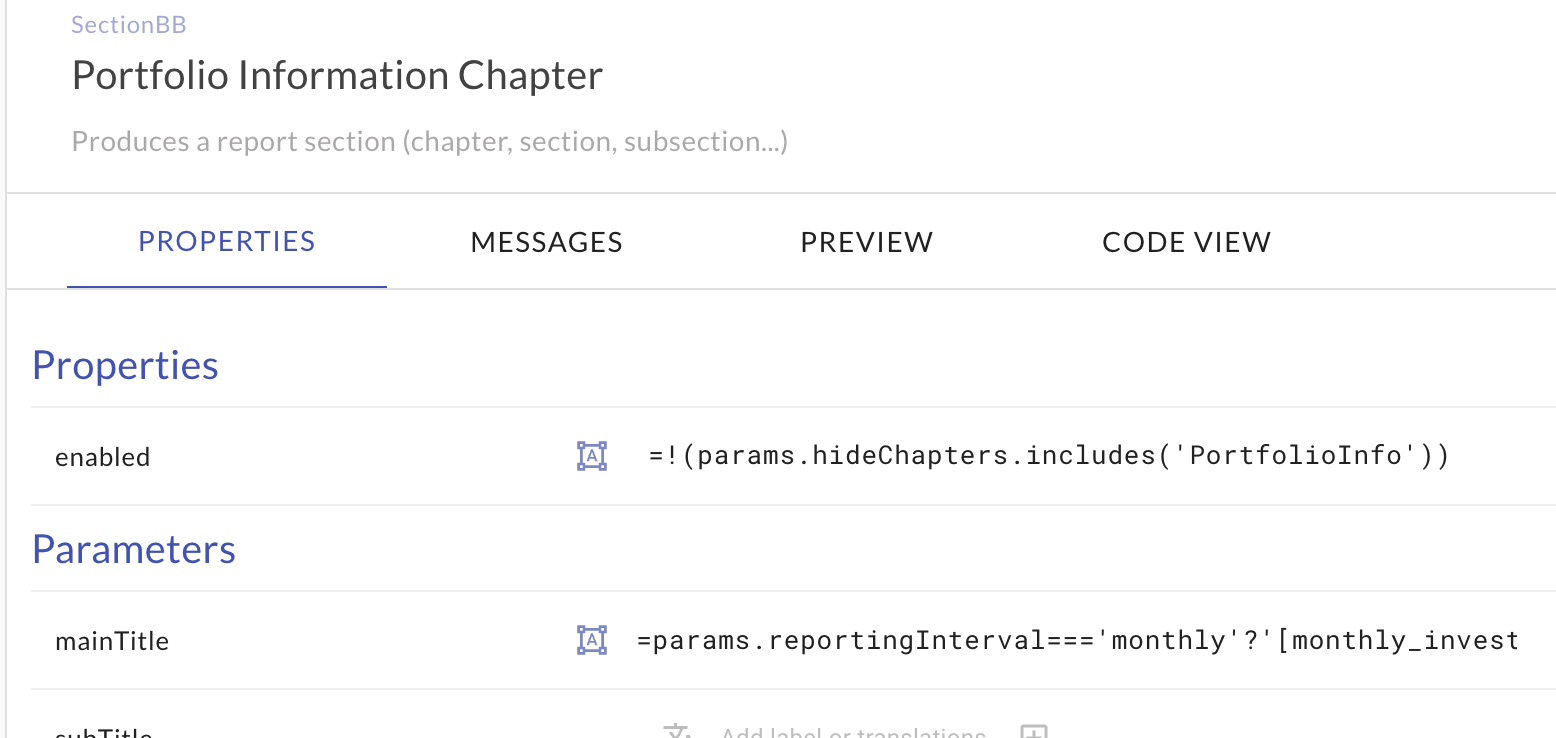Image resolution: width=1556 pixels, height=738 pixels.
Task: Go to the CODE VIEW tab
Action: (x=1186, y=242)
